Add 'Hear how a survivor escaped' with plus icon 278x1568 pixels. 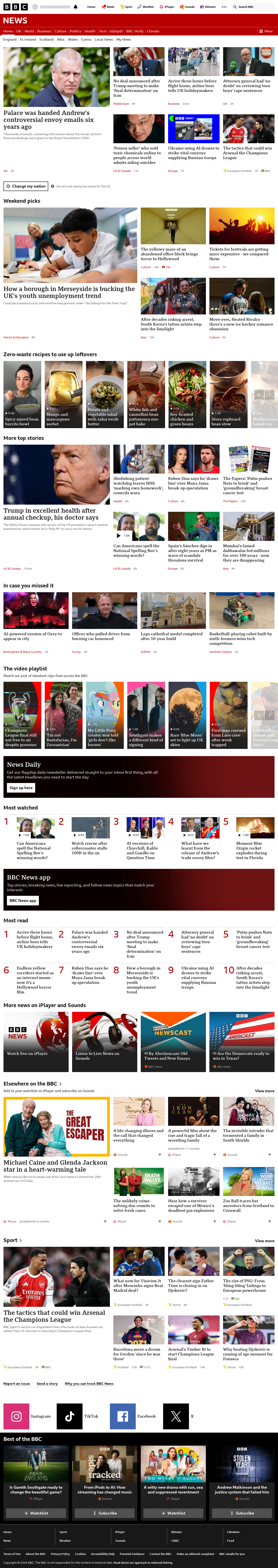[x=215, y=1221]
